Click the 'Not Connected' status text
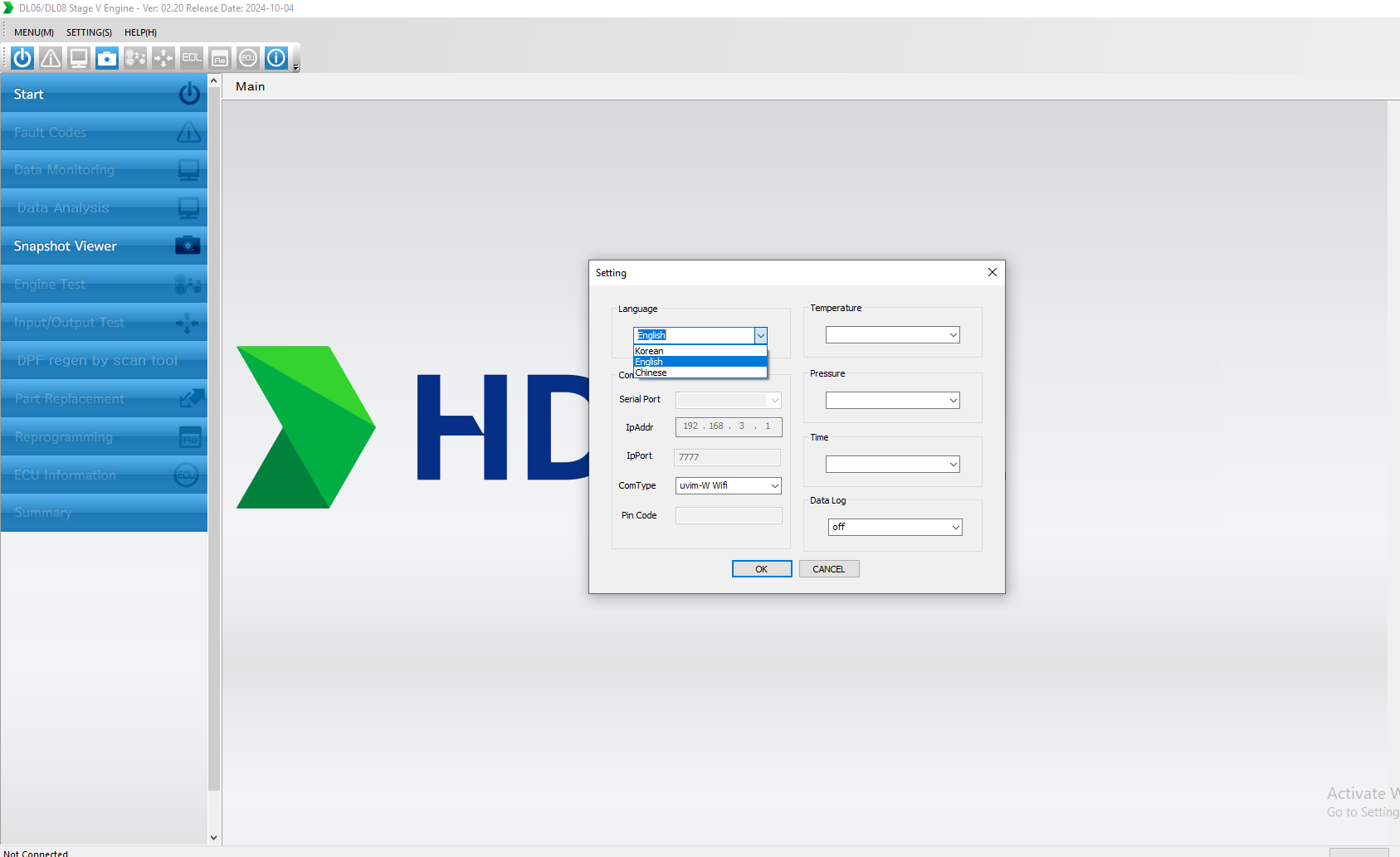Viewport: 1400px width, 857px height. pos(36,853)
